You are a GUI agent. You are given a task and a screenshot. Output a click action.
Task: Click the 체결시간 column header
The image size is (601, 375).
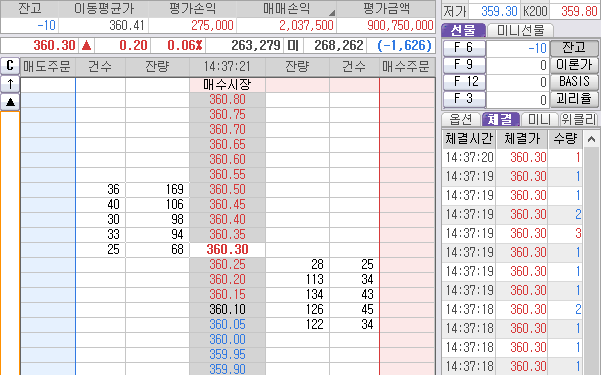pyautogui.click(x=469, y=139)
